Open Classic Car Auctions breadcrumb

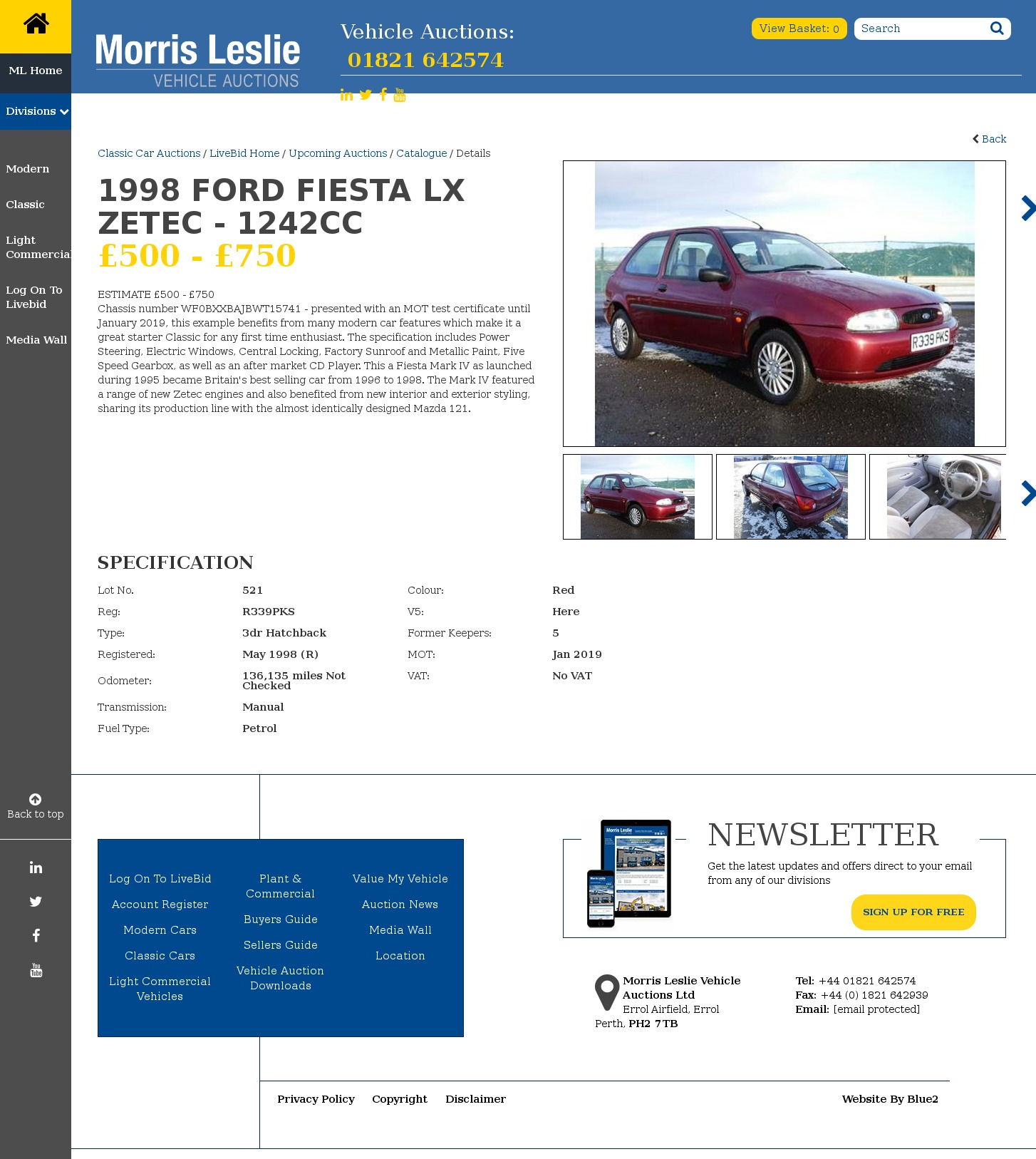pos(149,153)
